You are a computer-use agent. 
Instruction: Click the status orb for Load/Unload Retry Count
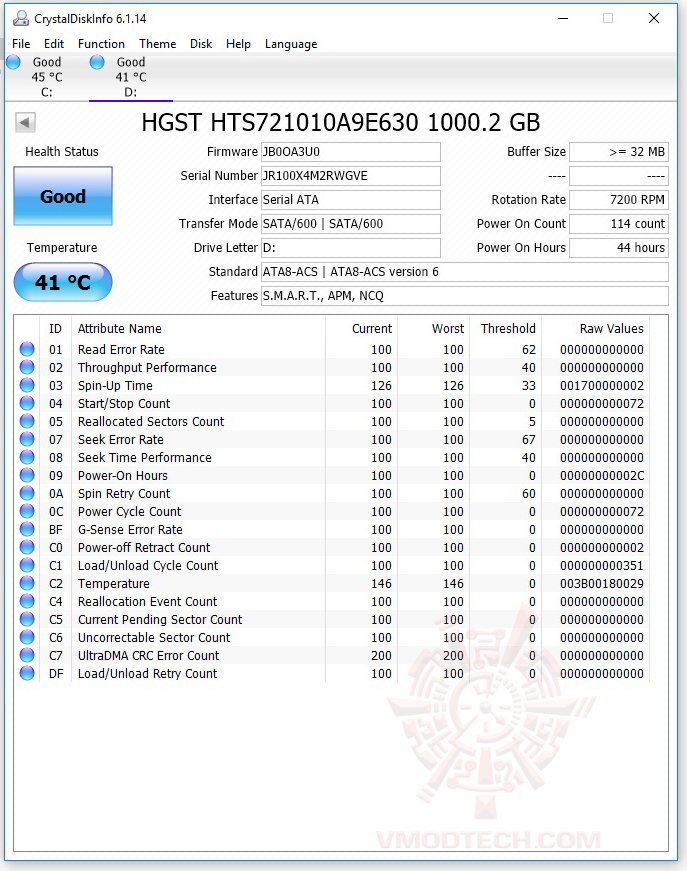[x=27, y=673]
